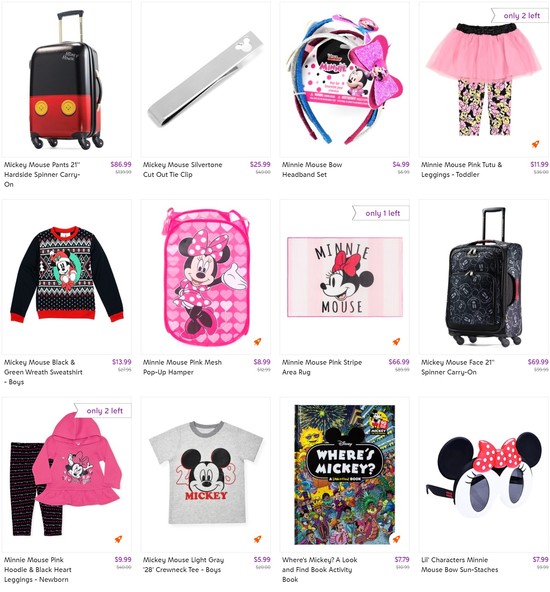Click the 'only 1 left' badge on rug
This screenshot has height=592, width=550.
click(x=381, y=213)
